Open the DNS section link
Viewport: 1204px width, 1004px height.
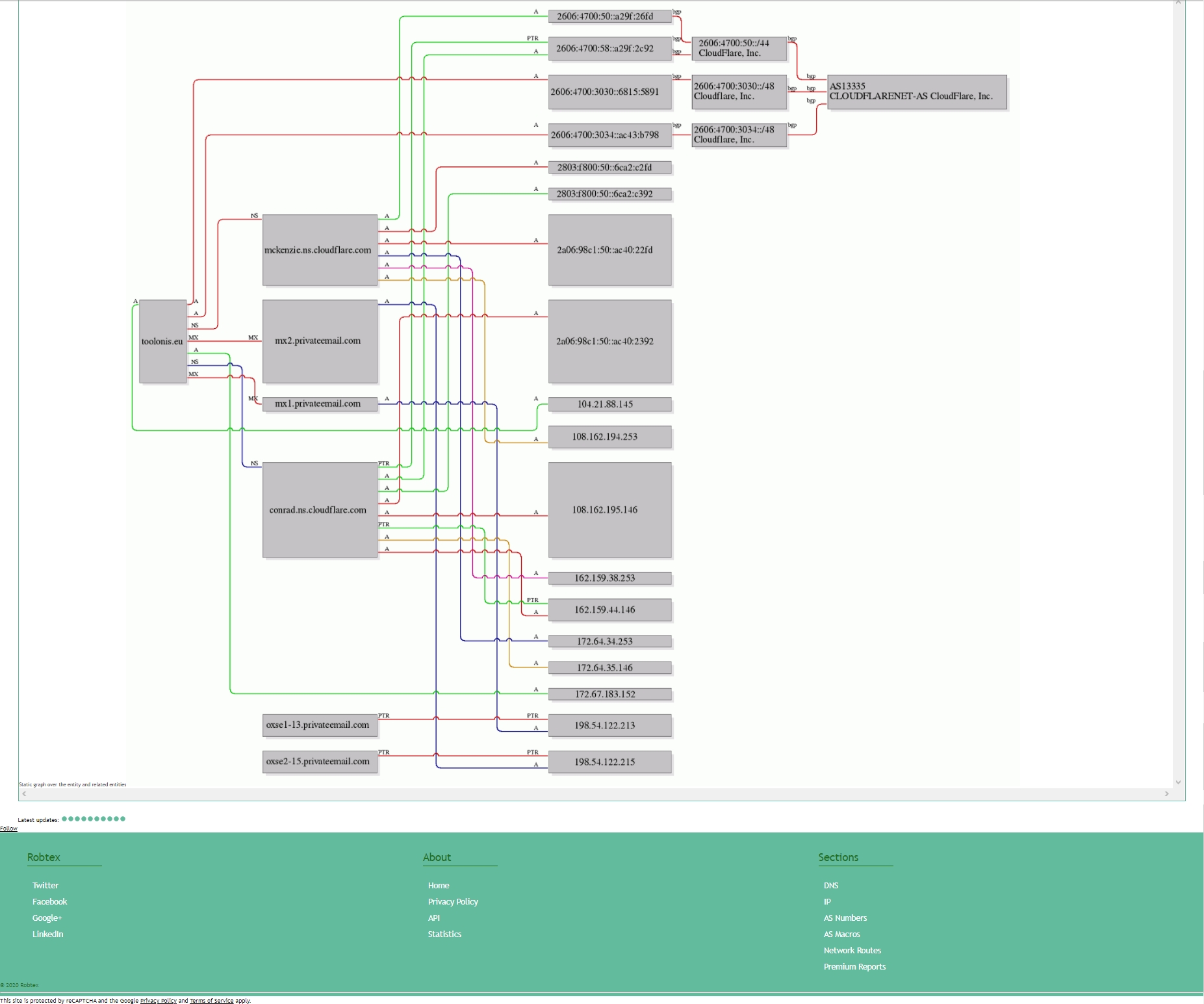[x=831, y=885]
